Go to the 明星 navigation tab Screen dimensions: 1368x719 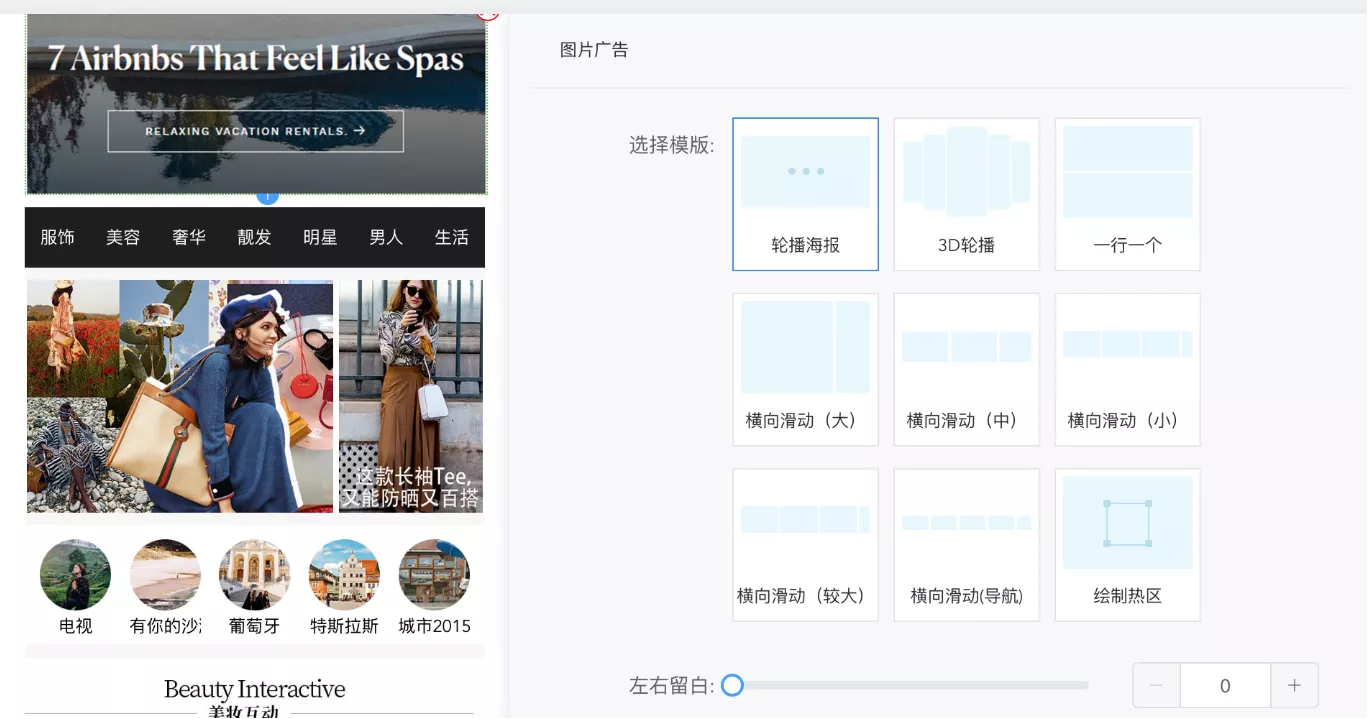320,237
